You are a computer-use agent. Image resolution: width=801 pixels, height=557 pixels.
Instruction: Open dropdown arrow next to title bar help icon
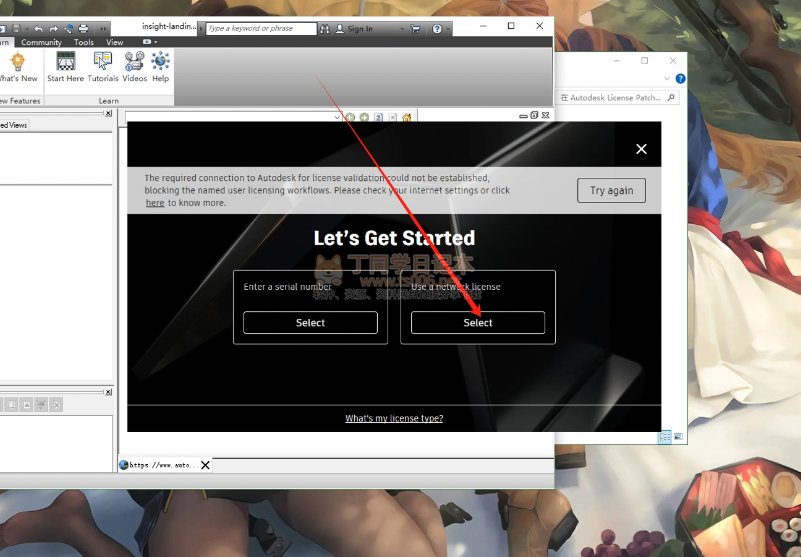coord(448,29)
